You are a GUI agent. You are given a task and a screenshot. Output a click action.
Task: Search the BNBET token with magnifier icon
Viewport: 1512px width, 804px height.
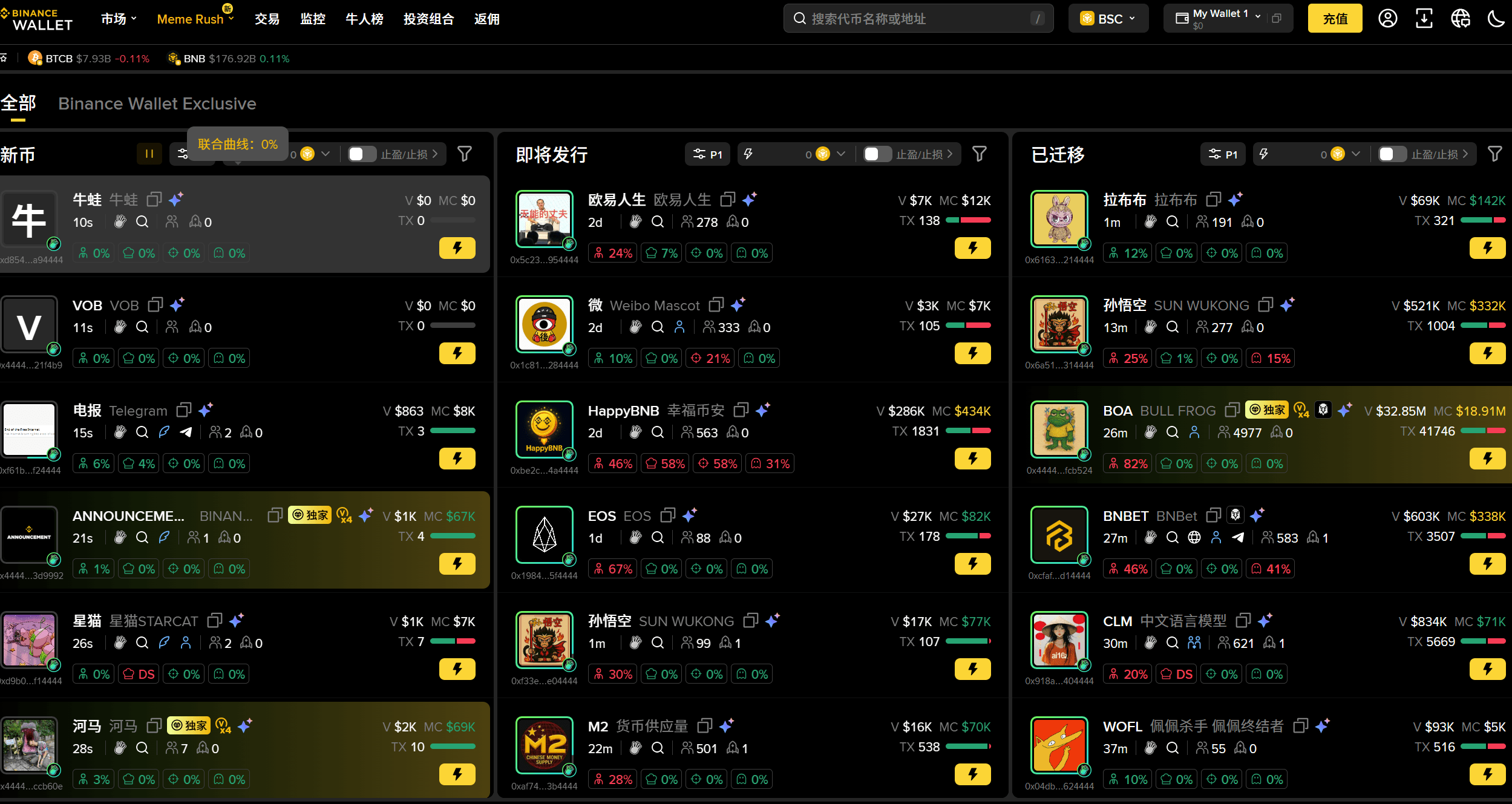point(1172,537)
